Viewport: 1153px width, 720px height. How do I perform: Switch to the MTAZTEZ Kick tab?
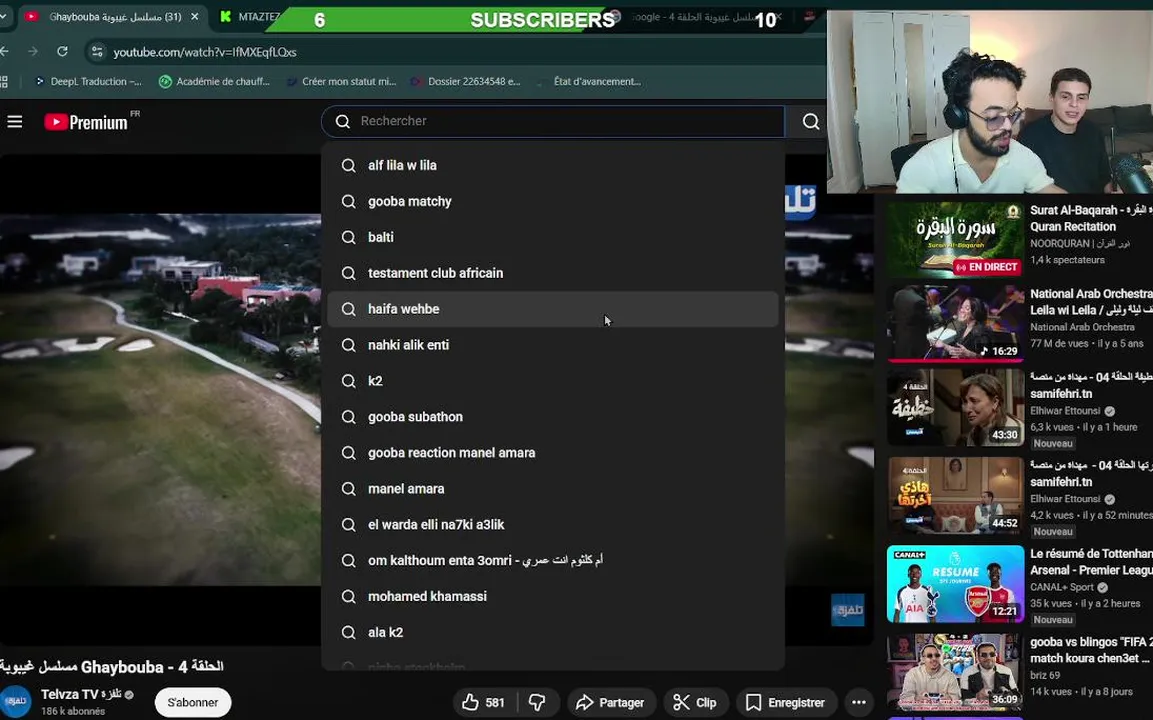pos(250,16)
